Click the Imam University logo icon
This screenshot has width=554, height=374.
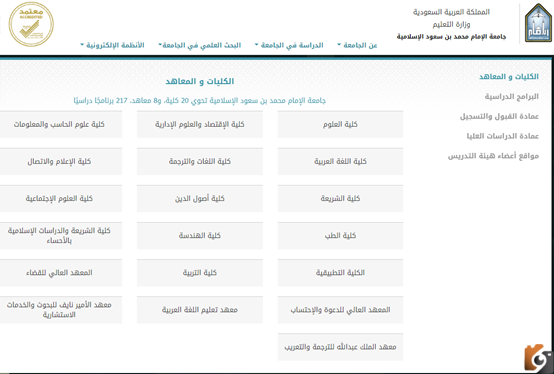pos(538,23)
